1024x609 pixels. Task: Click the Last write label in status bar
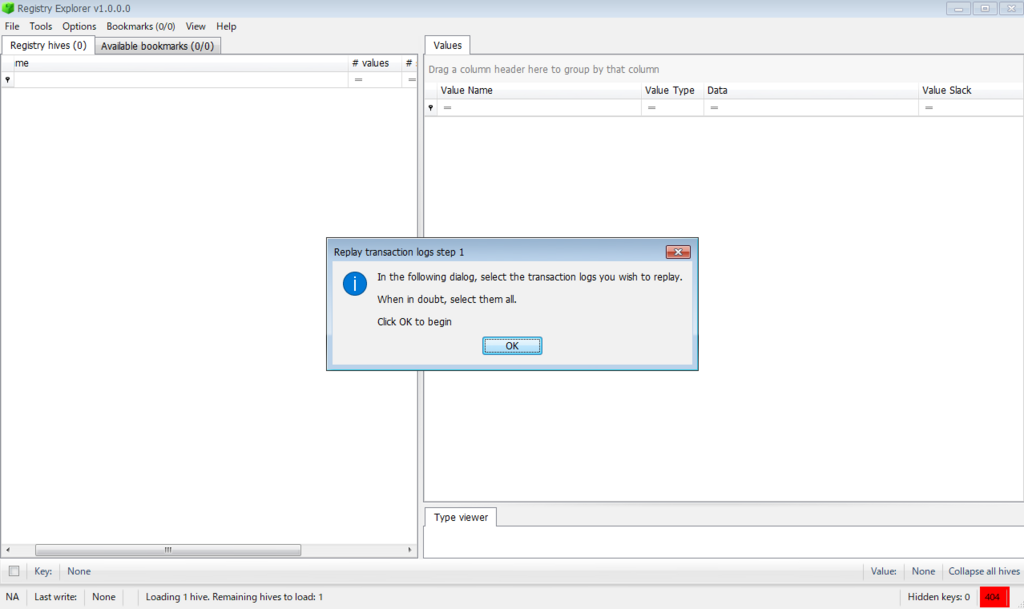(56, 597)
